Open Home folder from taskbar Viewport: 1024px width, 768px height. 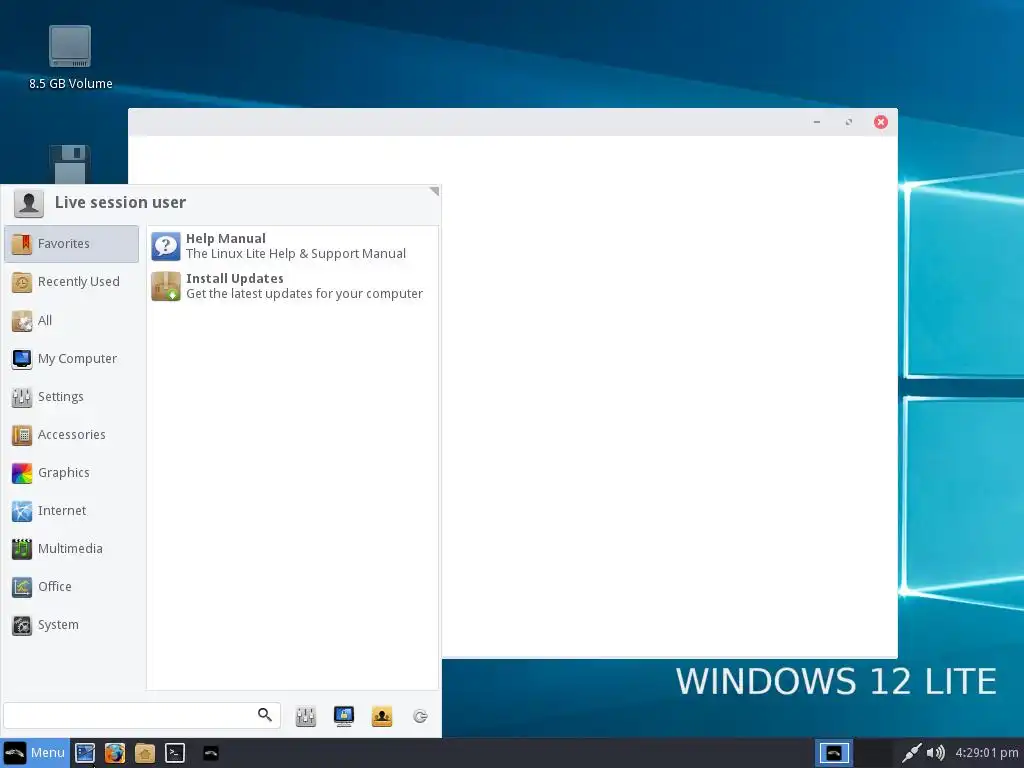click(145, 753)
